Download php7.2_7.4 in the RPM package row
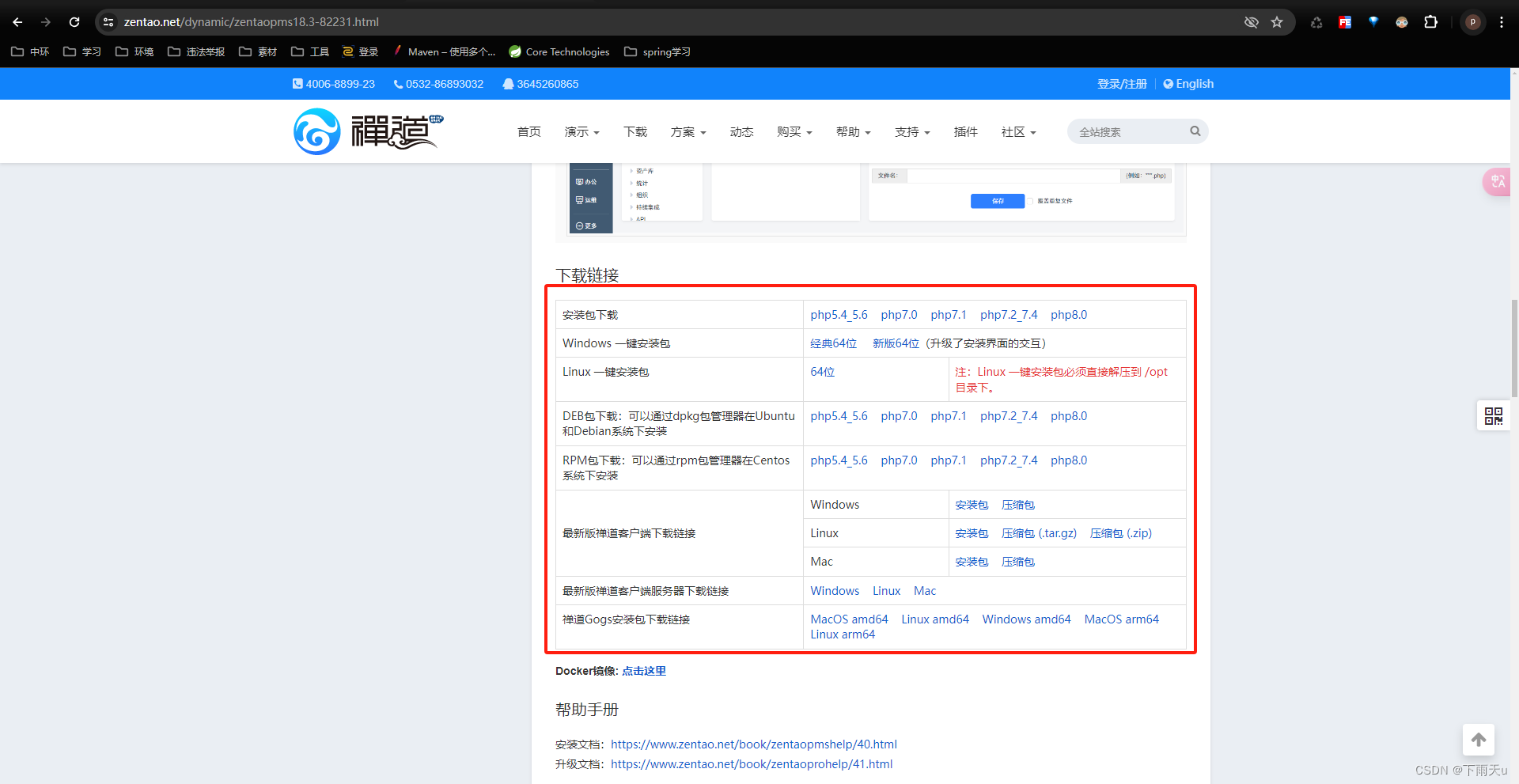 (1009, 460)
